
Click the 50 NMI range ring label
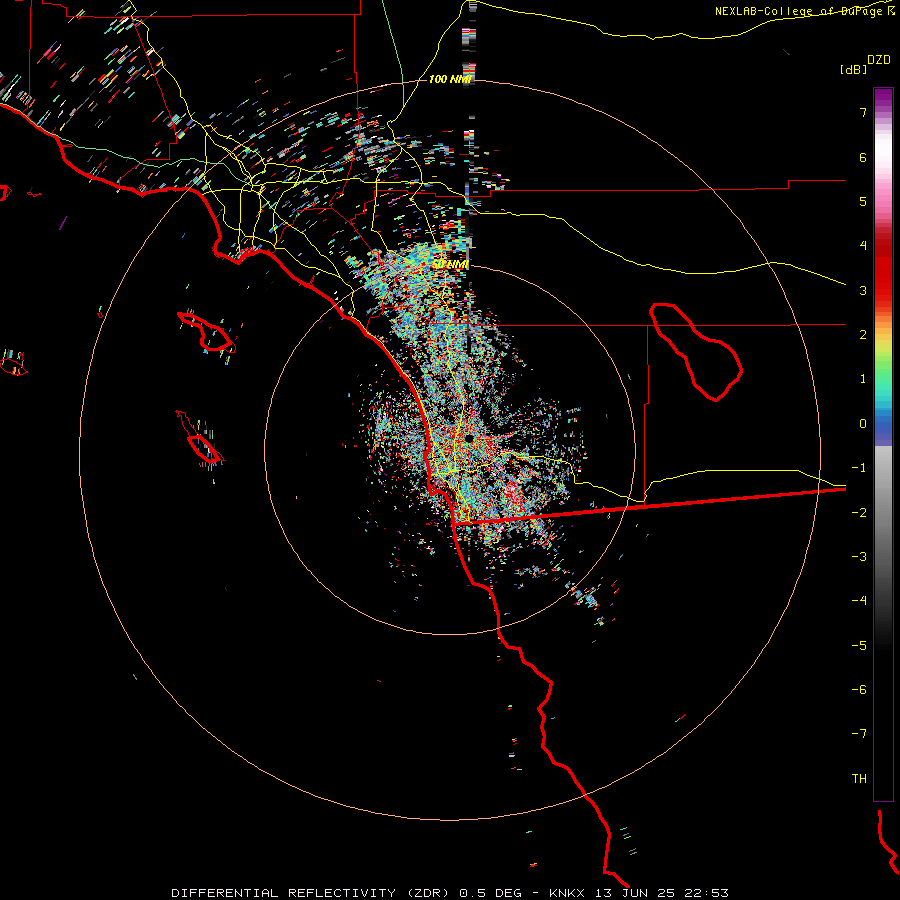point(450,264)
